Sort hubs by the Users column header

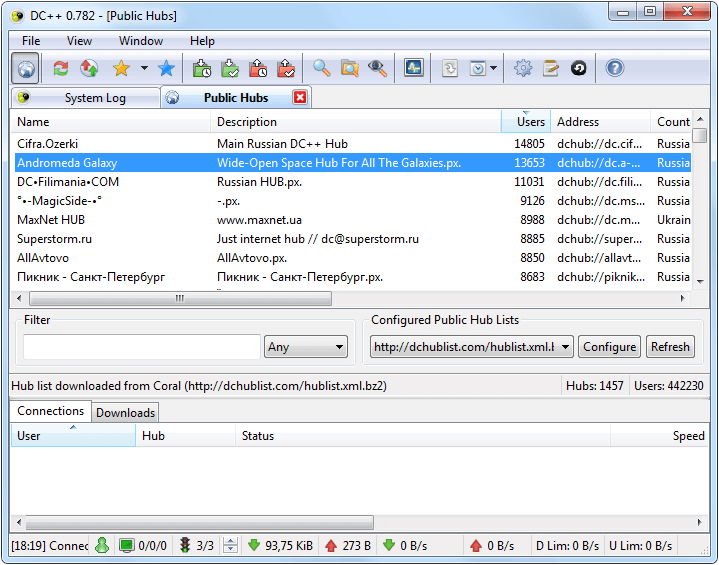tap(526, 122)
